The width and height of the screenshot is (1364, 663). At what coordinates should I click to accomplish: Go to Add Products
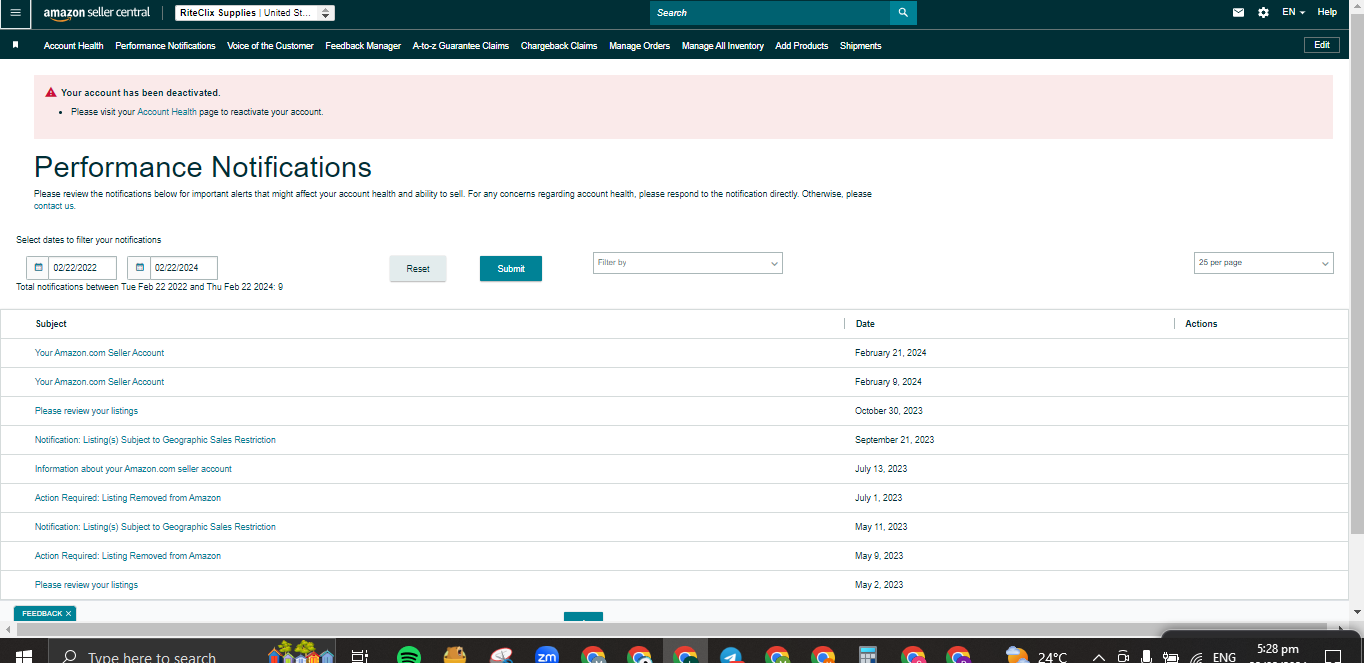tap(802, 46)
